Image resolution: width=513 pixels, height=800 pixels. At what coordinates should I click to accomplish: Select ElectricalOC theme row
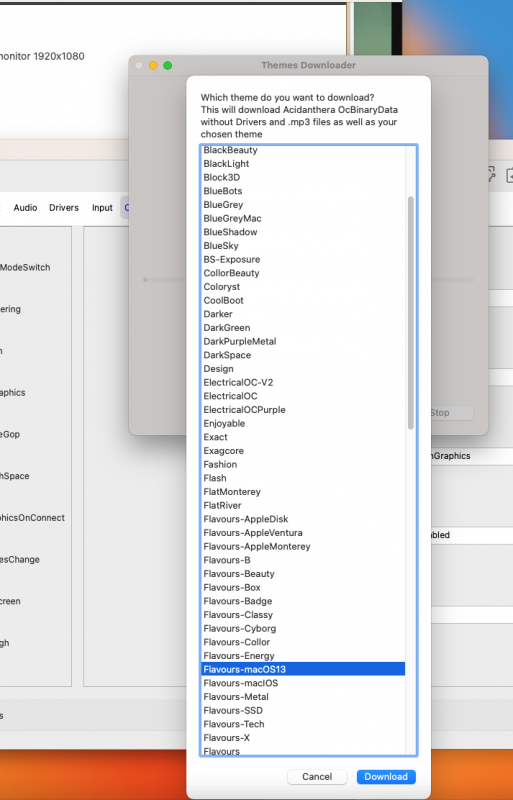303,396
